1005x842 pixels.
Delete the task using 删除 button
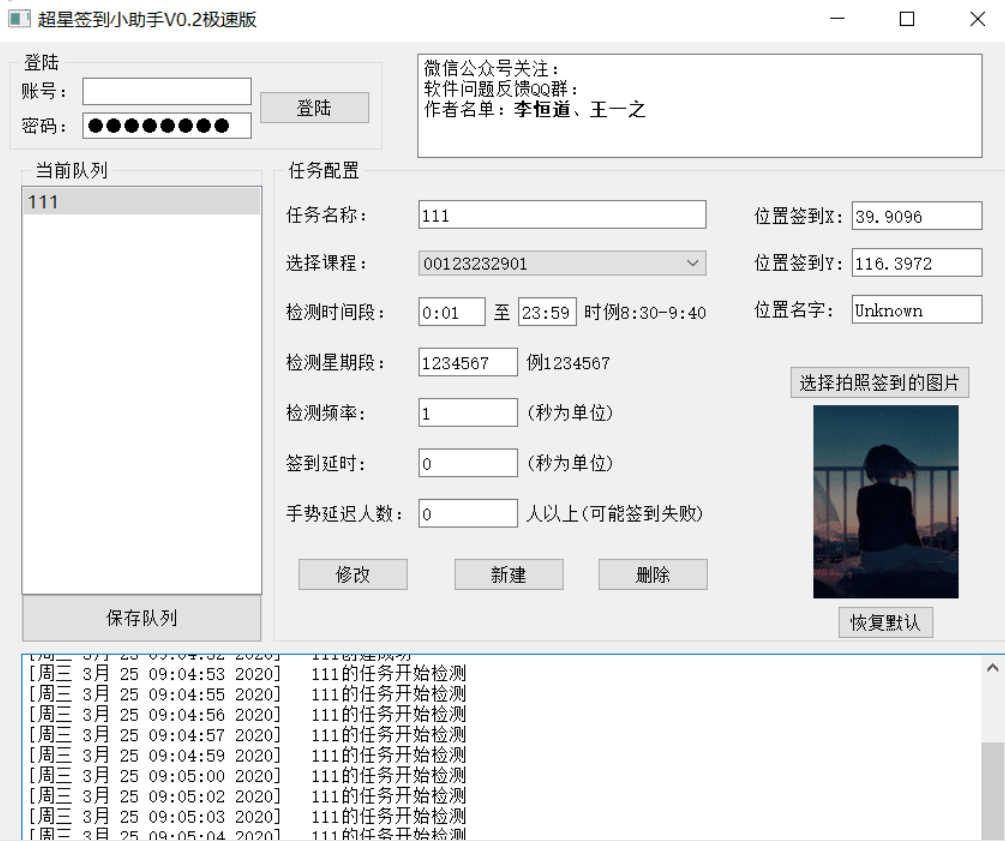pyautogui.click(x=652, y=574)
